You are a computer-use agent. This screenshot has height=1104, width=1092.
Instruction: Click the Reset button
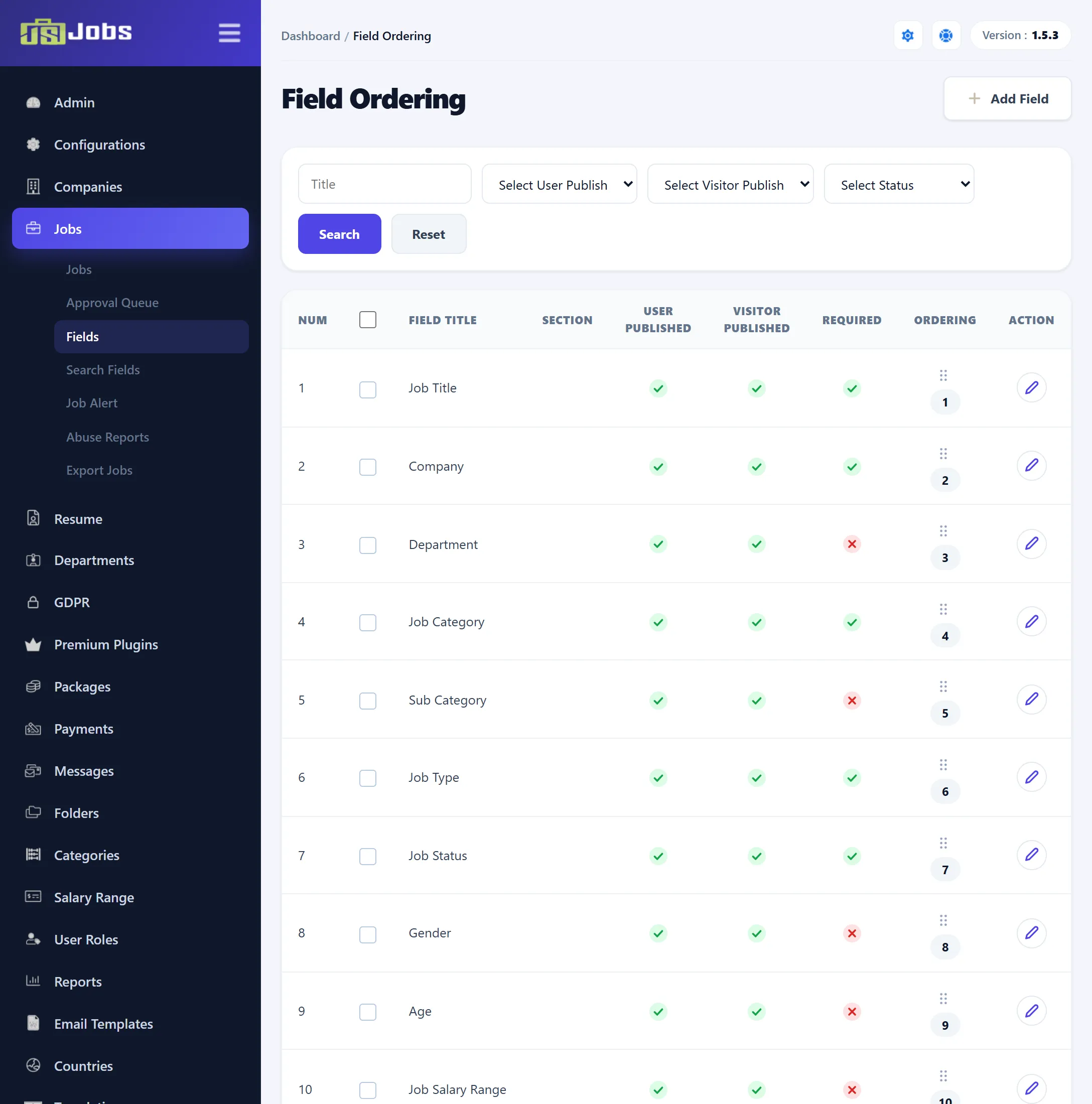coord(429,234)
